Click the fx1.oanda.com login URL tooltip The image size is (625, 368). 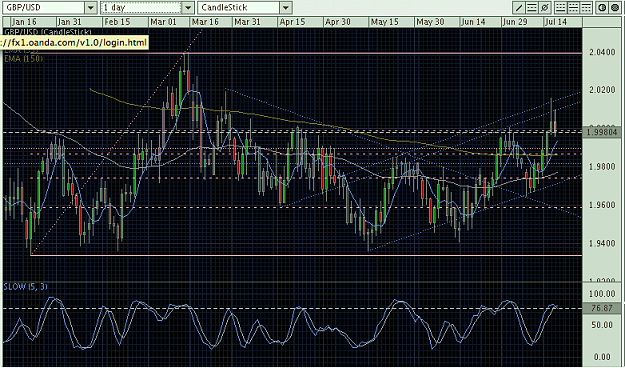[x=75, y=42]
